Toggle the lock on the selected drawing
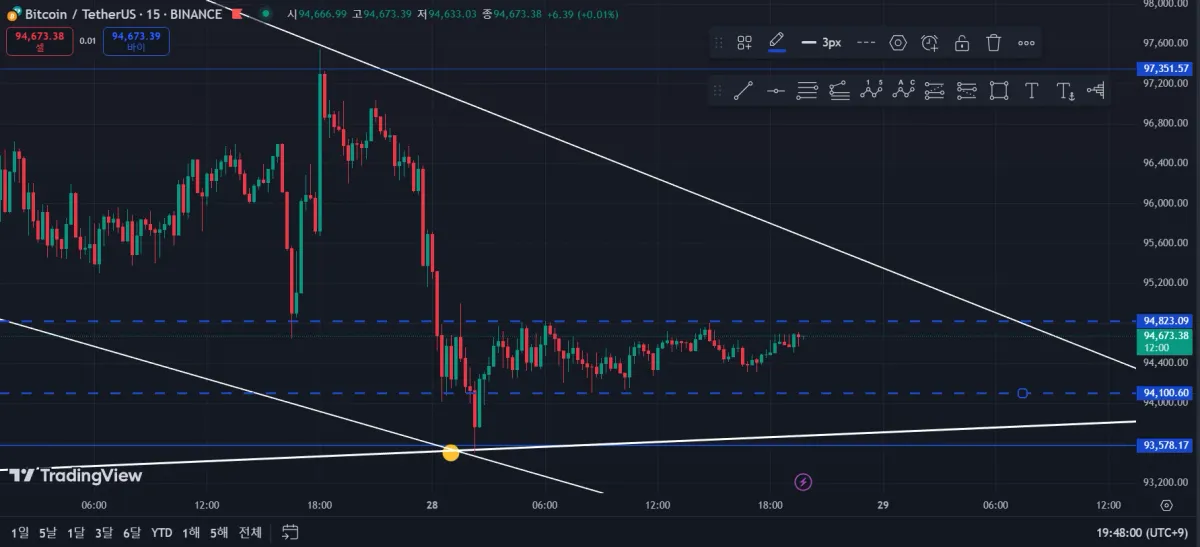 (x=961, y=43)
